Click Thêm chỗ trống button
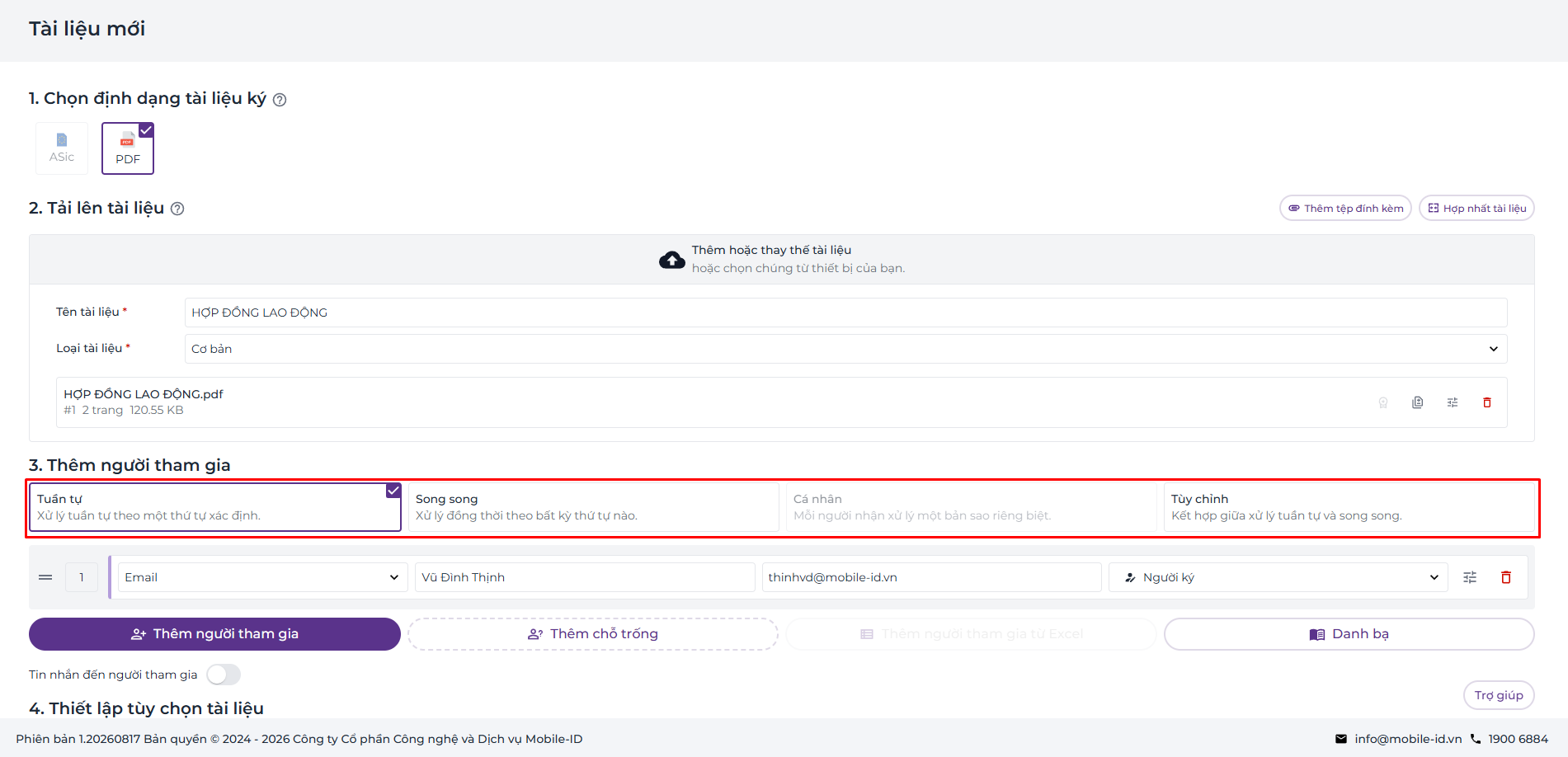Screen dimensions: 1568x757 (x=593, y=634)
